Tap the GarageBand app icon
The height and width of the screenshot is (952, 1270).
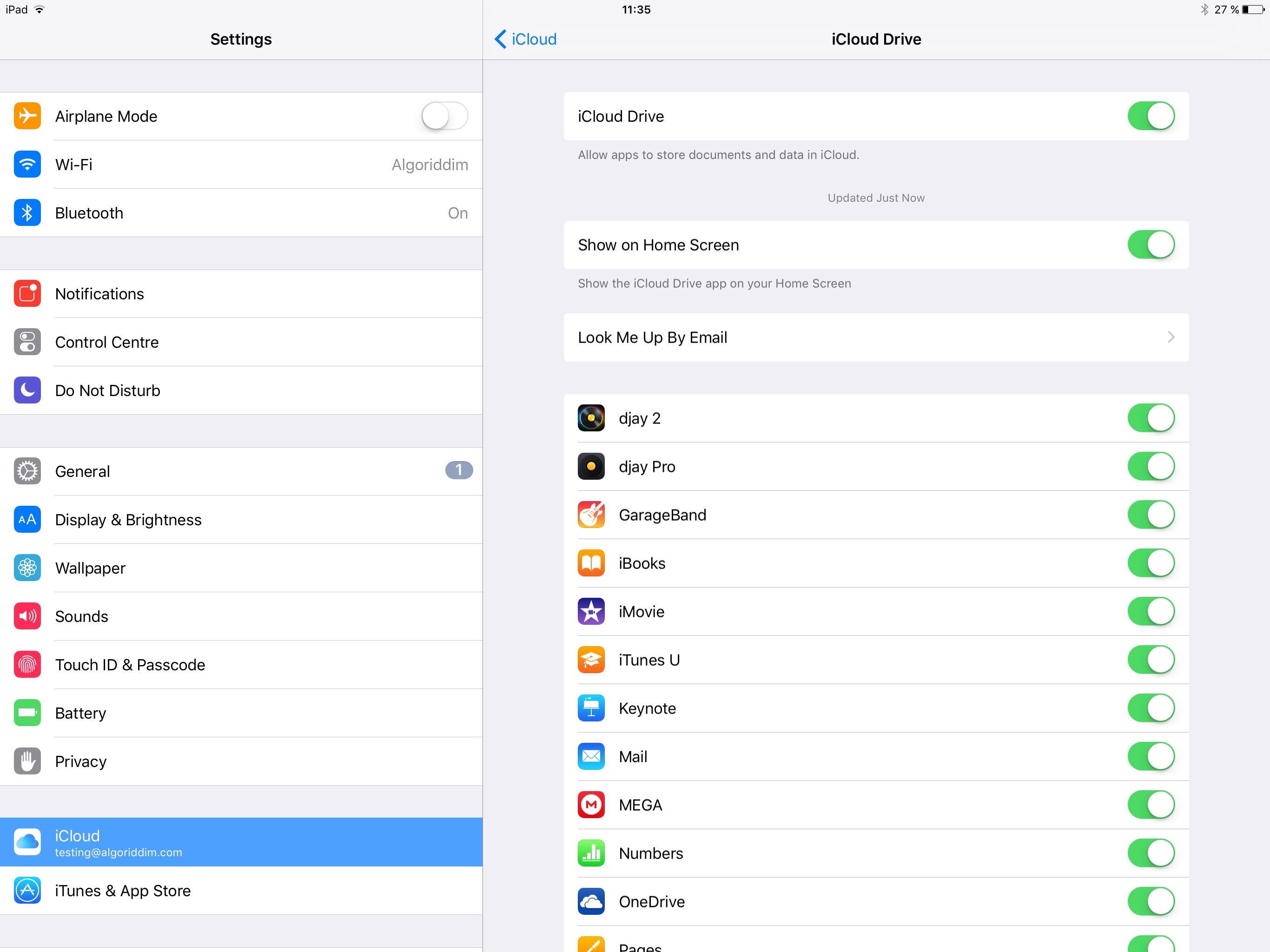coord(591,514)
